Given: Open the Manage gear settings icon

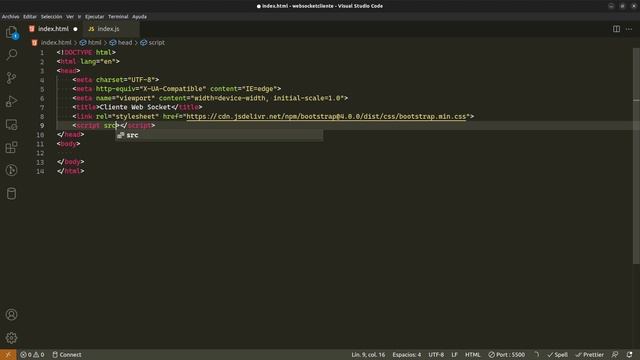Looking at the screenshot, I should 11,338.
